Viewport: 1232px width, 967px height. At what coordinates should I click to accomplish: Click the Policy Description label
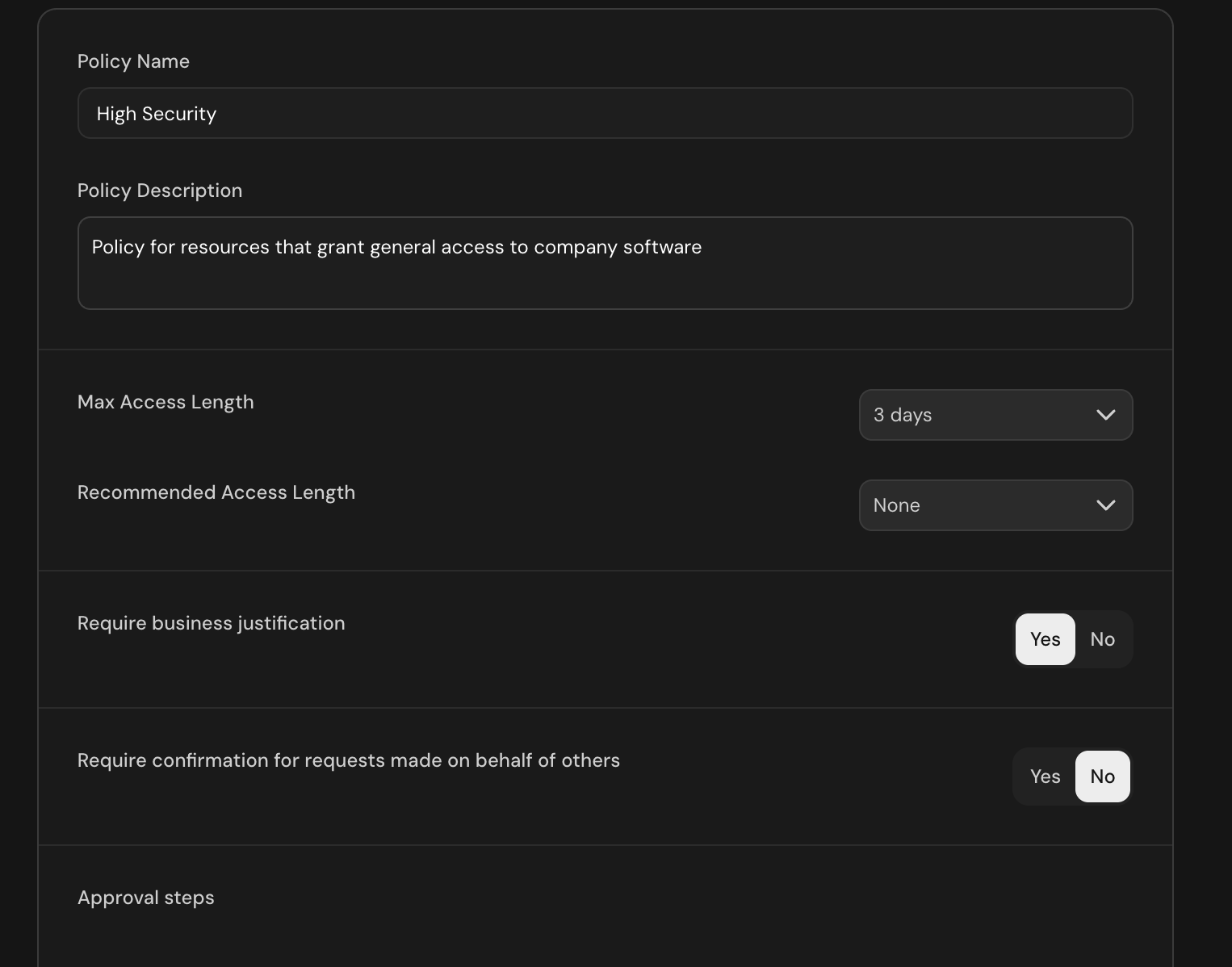160,190
